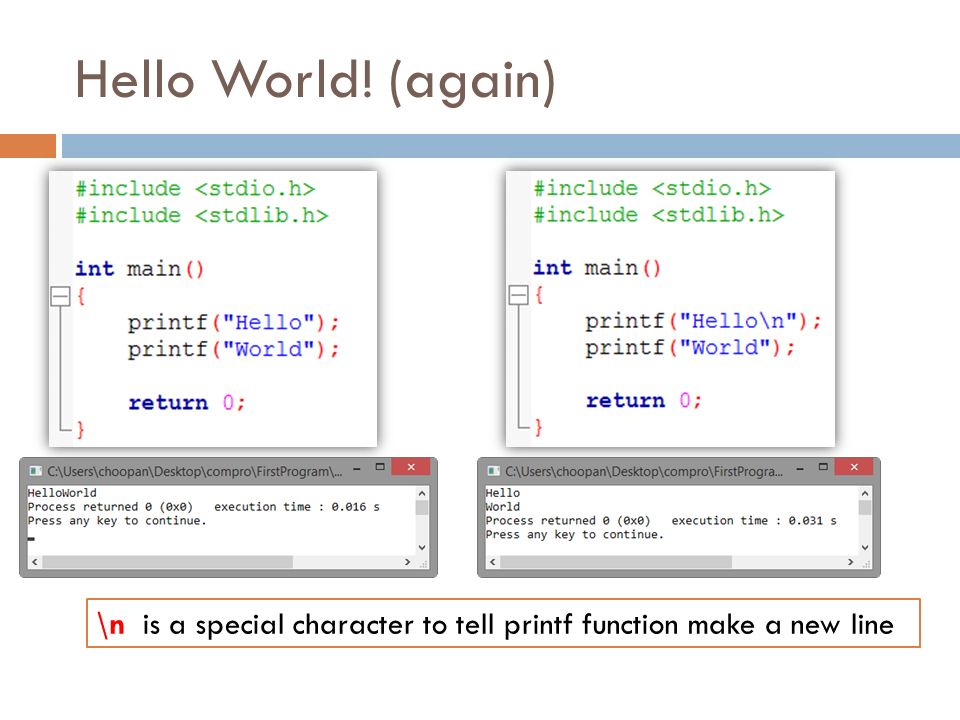
Task: Click left arrow of right console horizontal scrollbar
Action: pos(493,562)
